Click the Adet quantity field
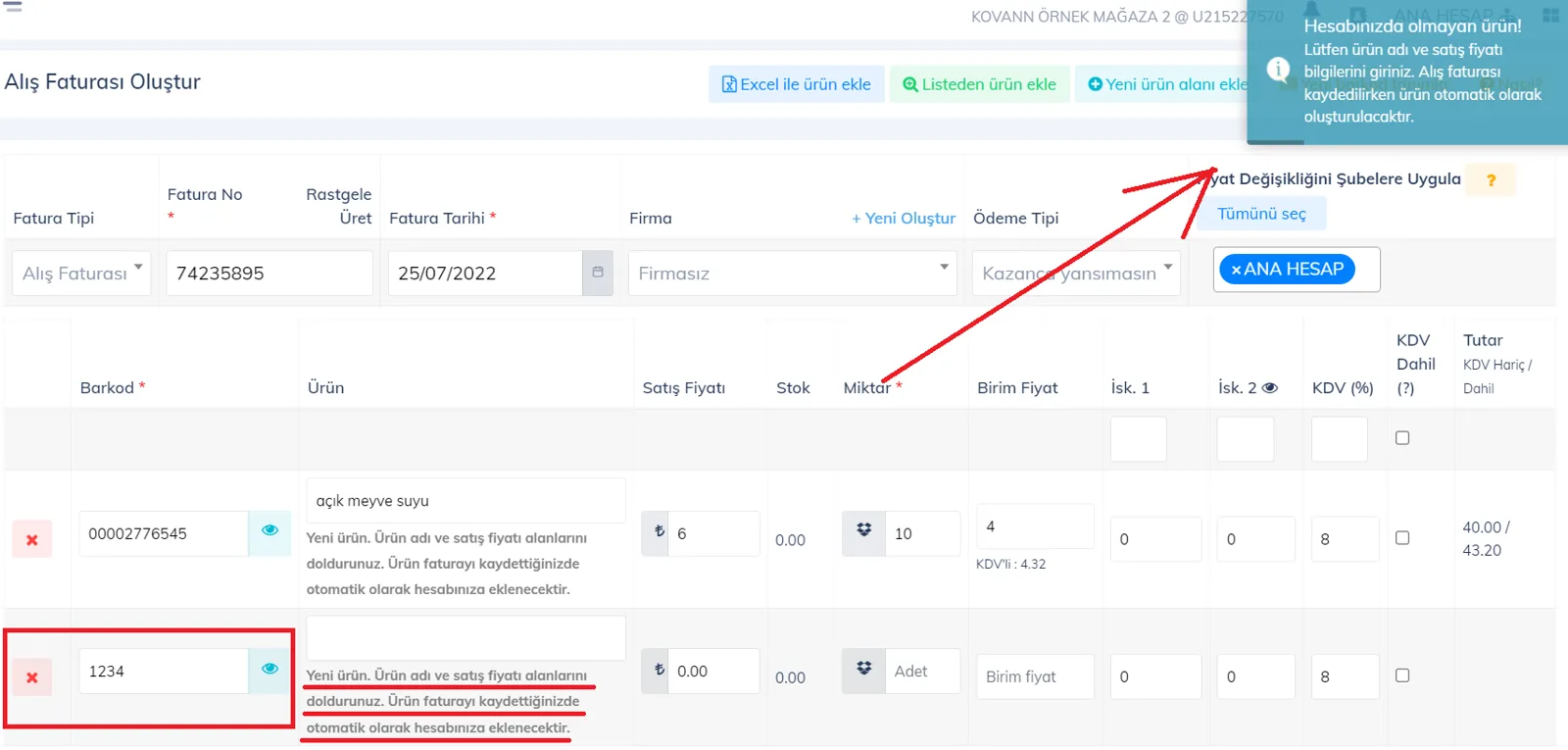Image resolution: width=1568 pixels, height=750 pixels. 922,672
